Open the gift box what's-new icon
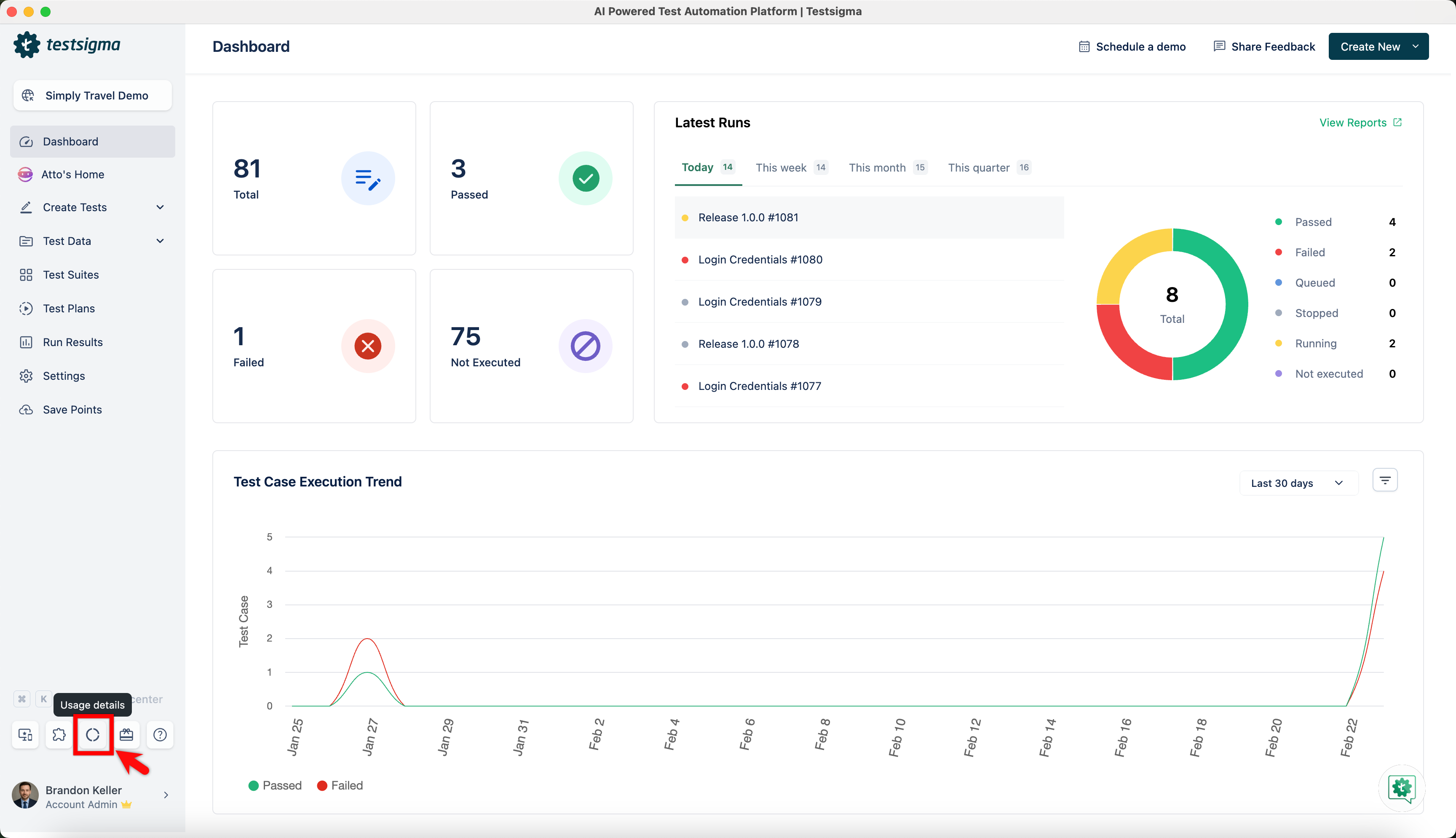The width and height of the screenshot is (1456, 838). tap(126, 734)
